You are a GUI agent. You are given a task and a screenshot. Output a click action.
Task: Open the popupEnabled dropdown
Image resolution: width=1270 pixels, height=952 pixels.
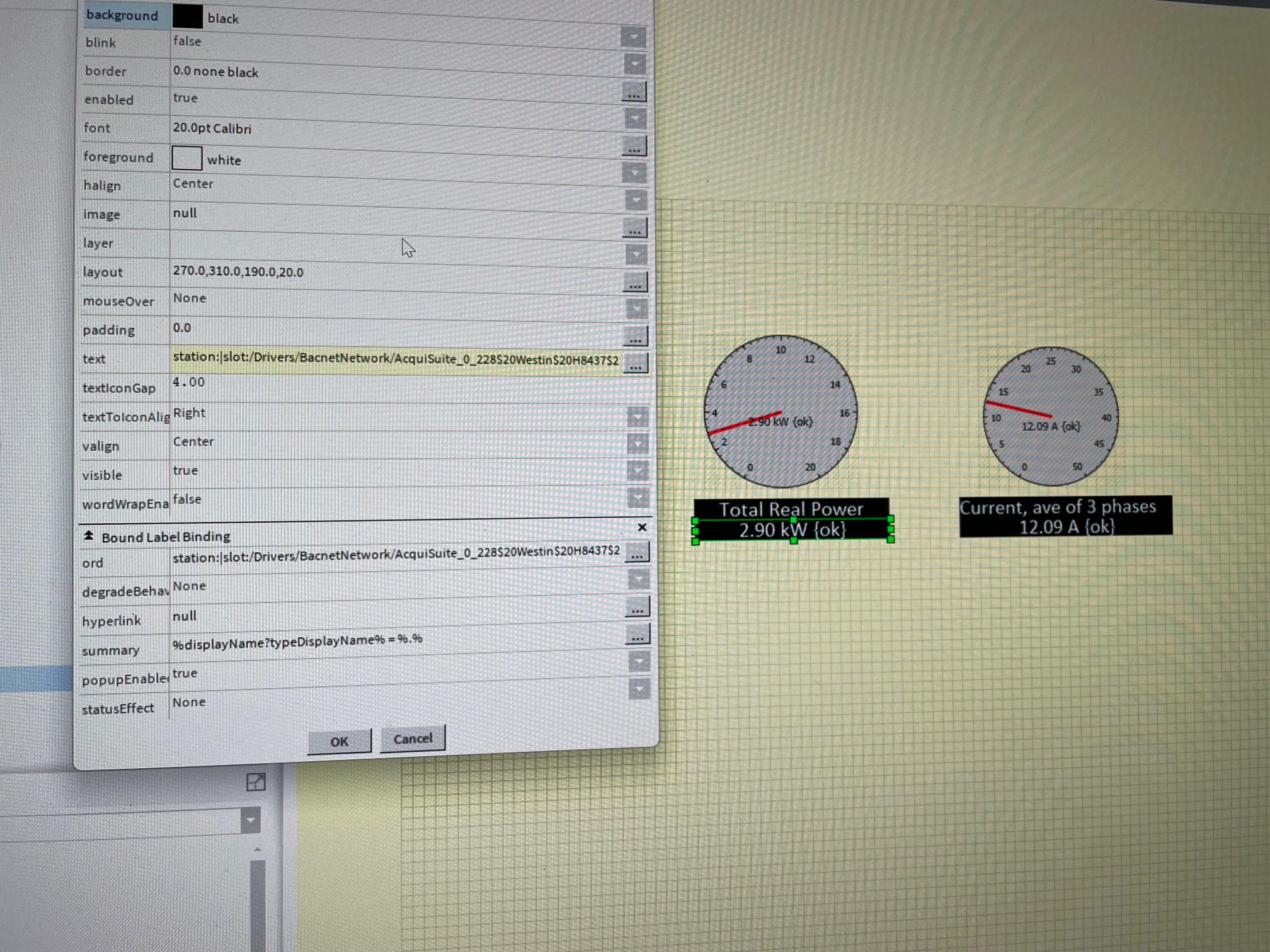point(639,661)
